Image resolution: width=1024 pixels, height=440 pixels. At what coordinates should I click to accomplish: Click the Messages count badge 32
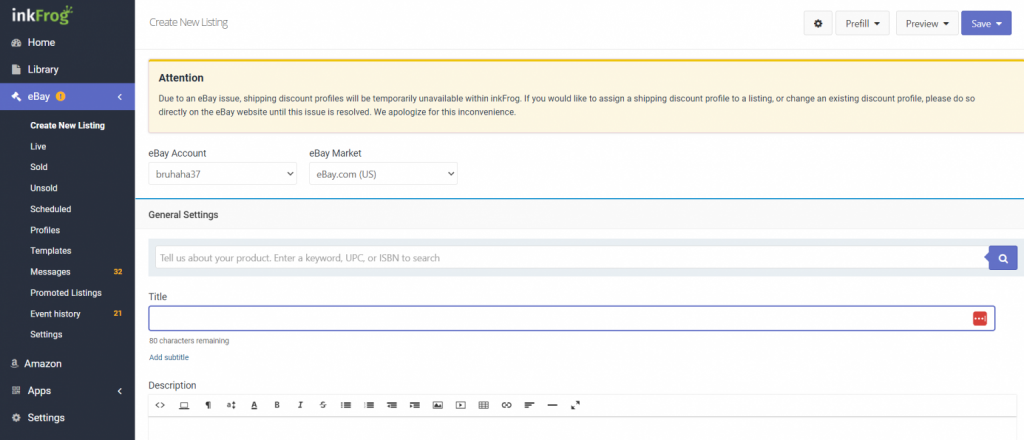pyautogui.click(x=118, y=272)
